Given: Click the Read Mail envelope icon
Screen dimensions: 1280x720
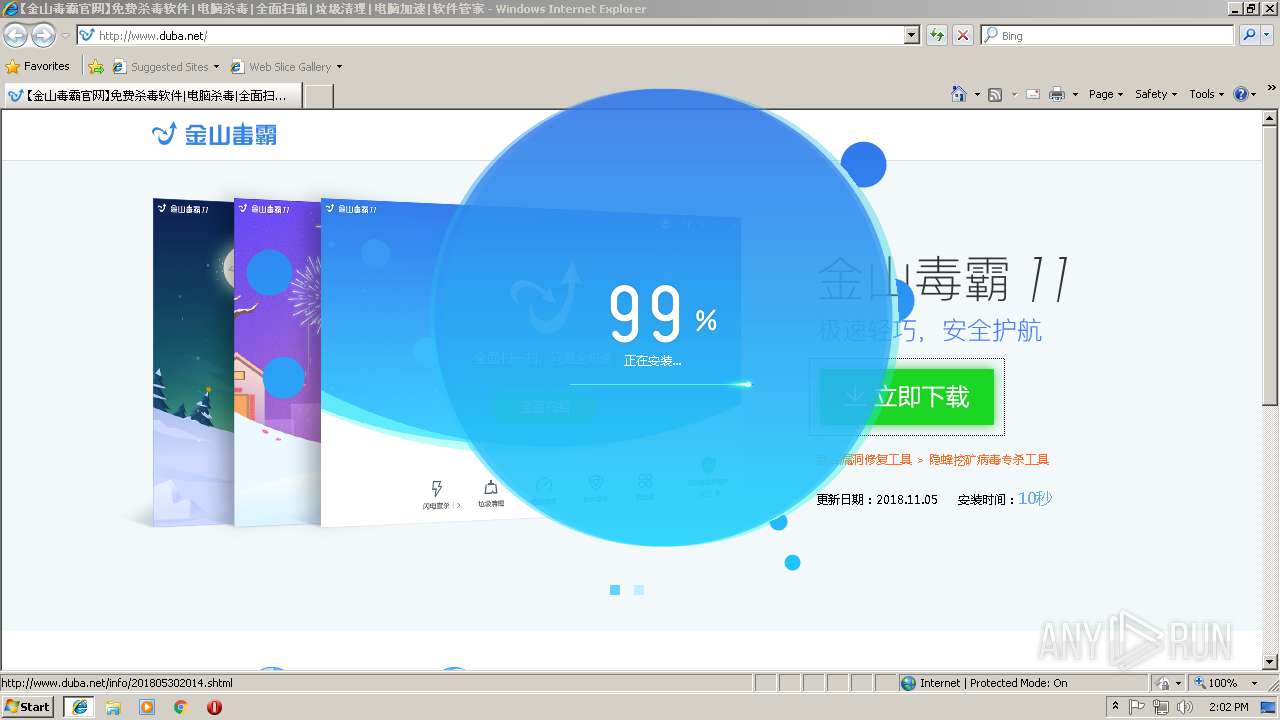Looking at the screenshot, I should [x=1033, y=94].
